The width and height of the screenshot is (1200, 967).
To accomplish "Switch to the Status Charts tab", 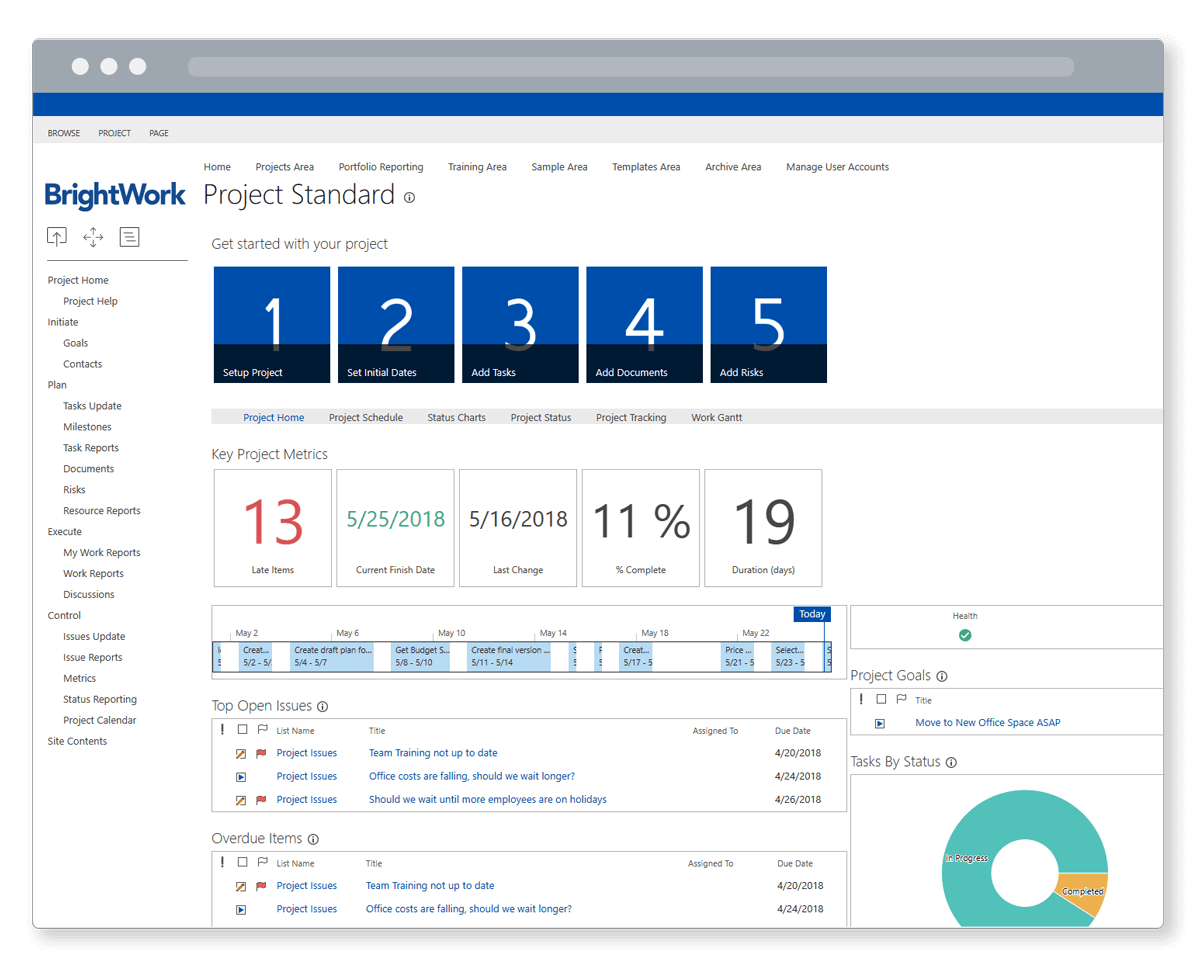I will (456, 418).
